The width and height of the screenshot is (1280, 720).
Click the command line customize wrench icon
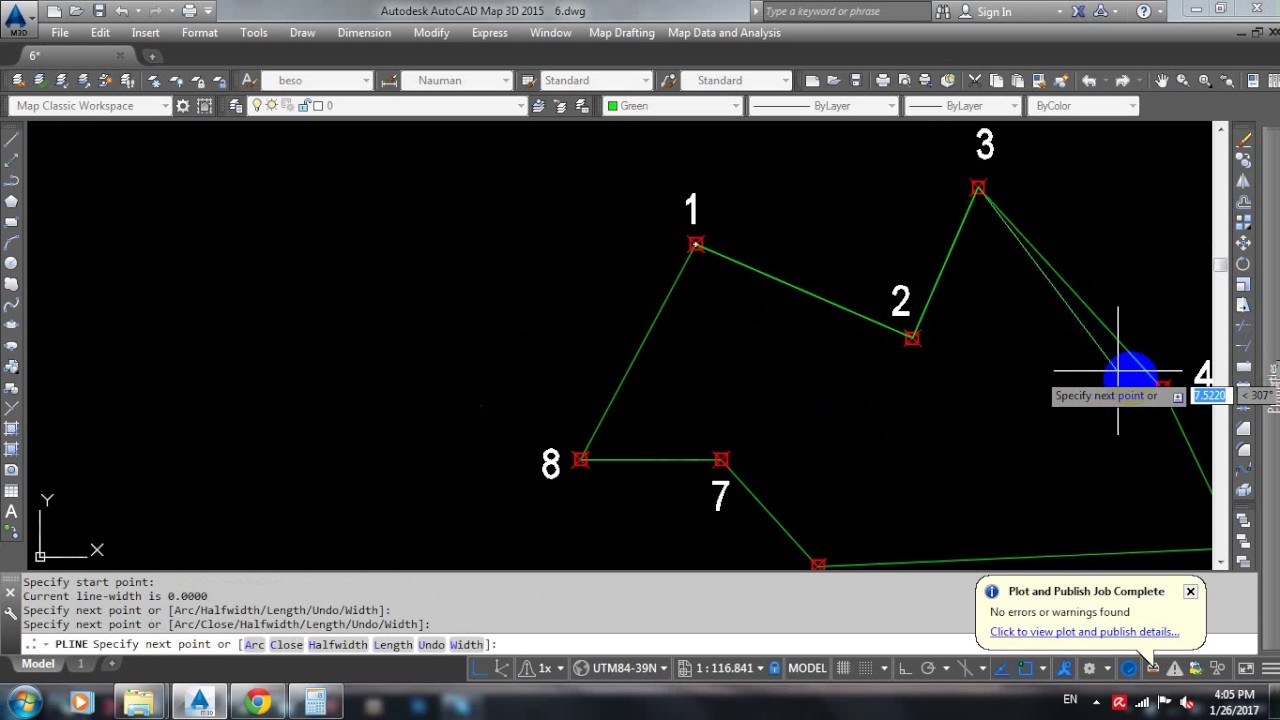11,613
